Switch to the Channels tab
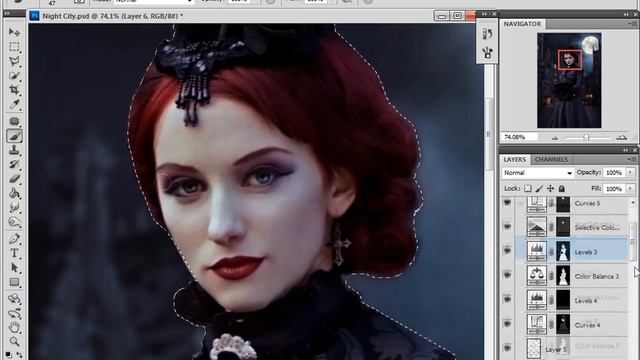This screenshot has width=640, height=360. [x=551, y=159]
